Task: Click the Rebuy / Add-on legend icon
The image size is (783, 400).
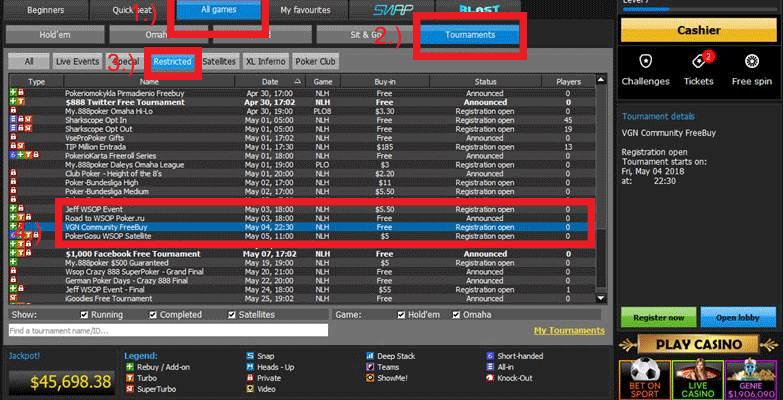Action: tap(130, 367)
